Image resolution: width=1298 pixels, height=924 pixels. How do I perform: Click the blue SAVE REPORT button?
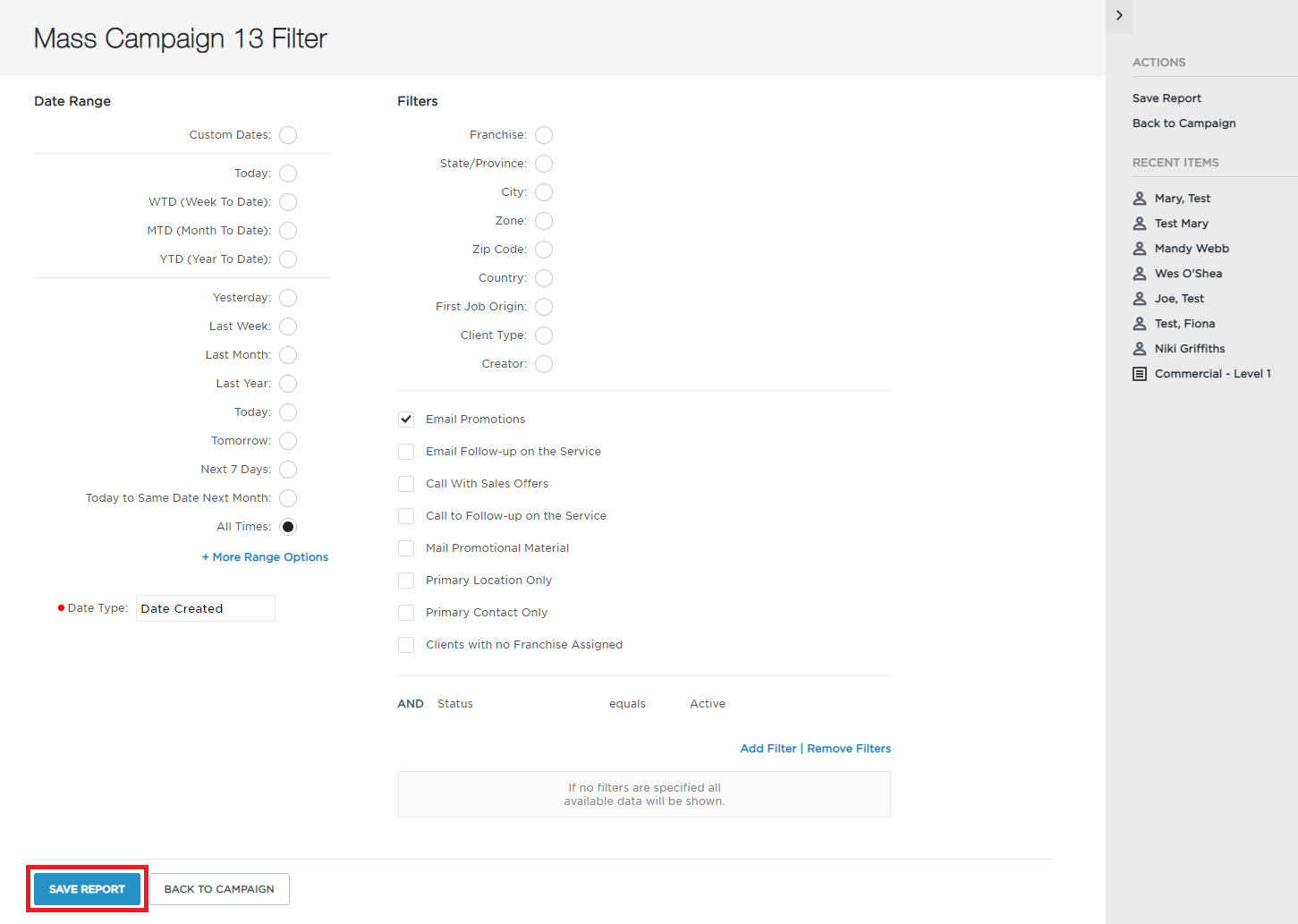tap(87, 889)
